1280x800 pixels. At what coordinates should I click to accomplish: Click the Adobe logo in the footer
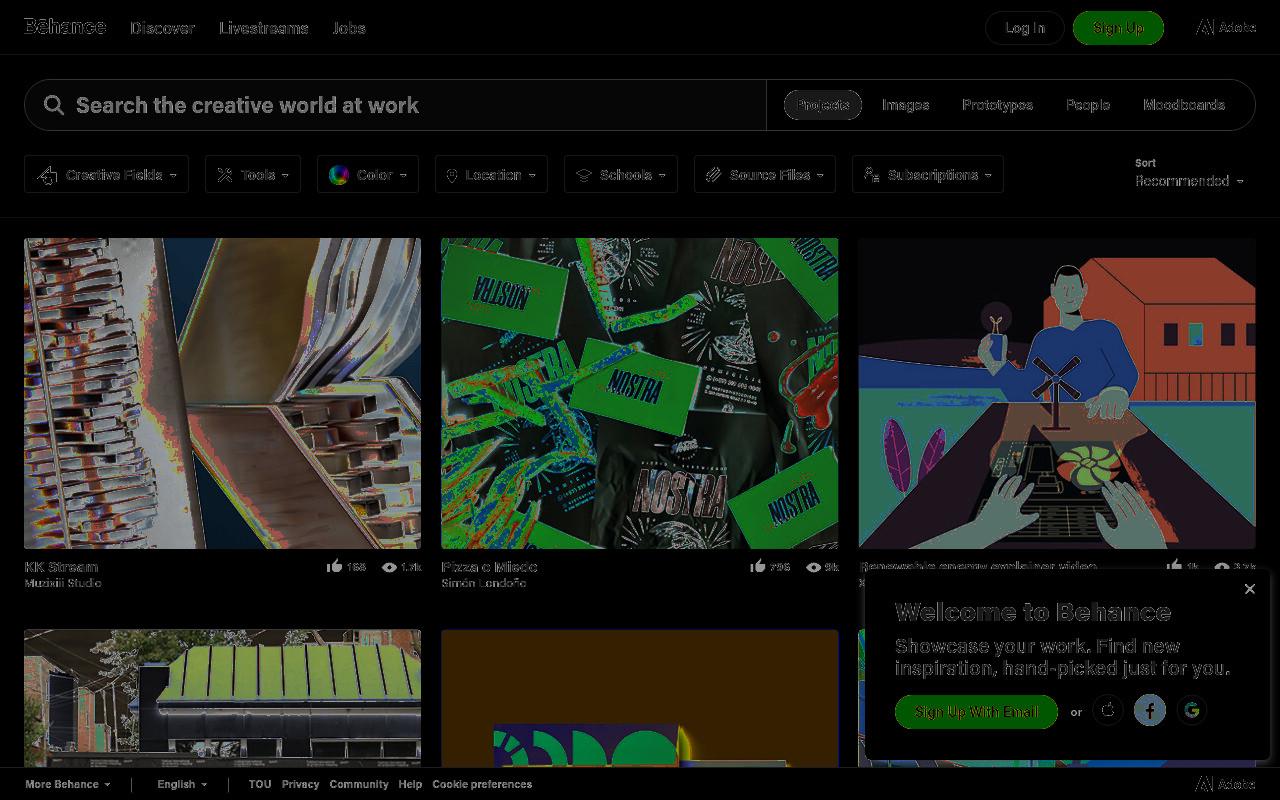pos(1226,784)
